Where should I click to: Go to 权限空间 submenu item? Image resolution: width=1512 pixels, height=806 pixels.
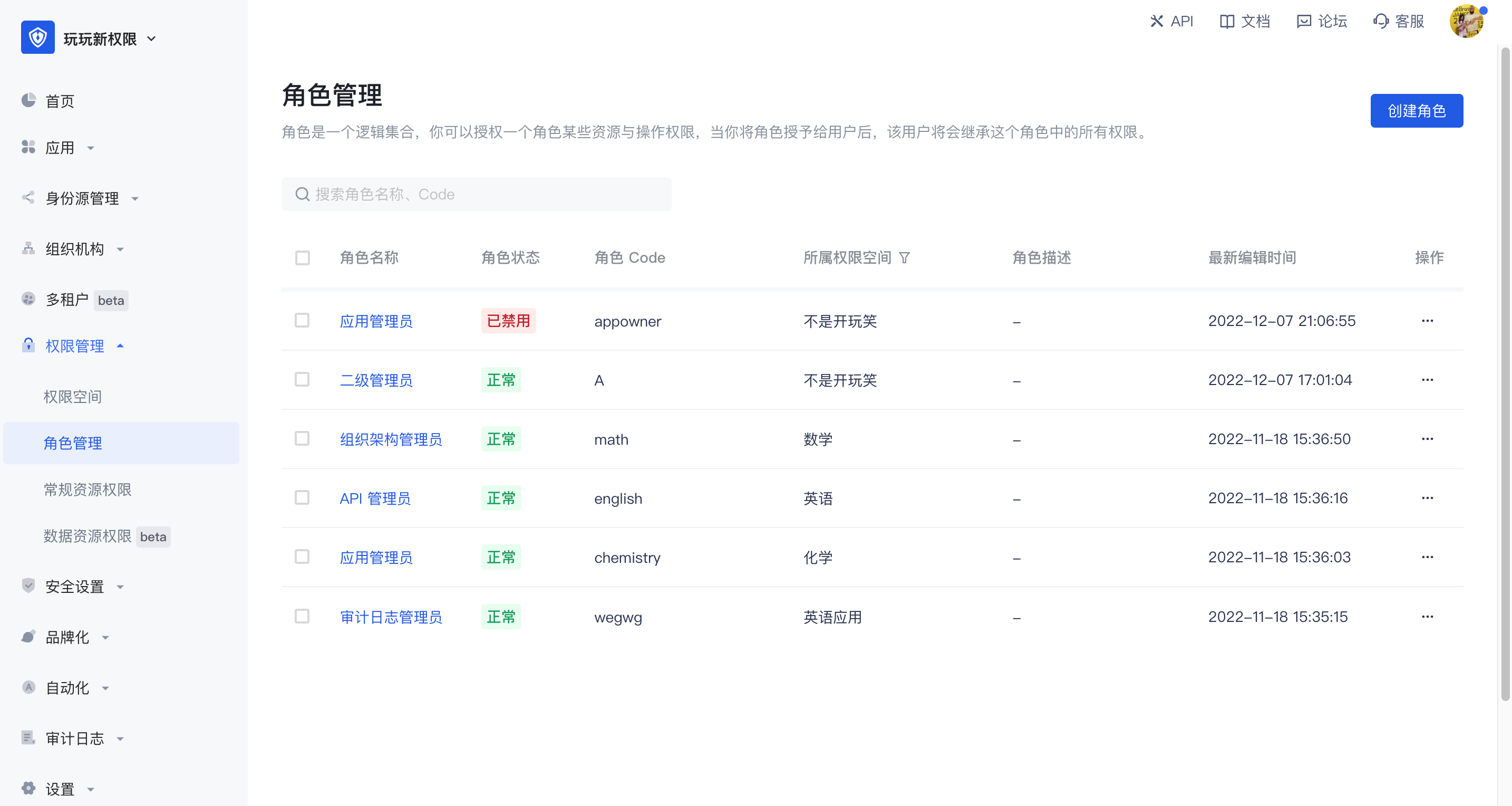73,397
